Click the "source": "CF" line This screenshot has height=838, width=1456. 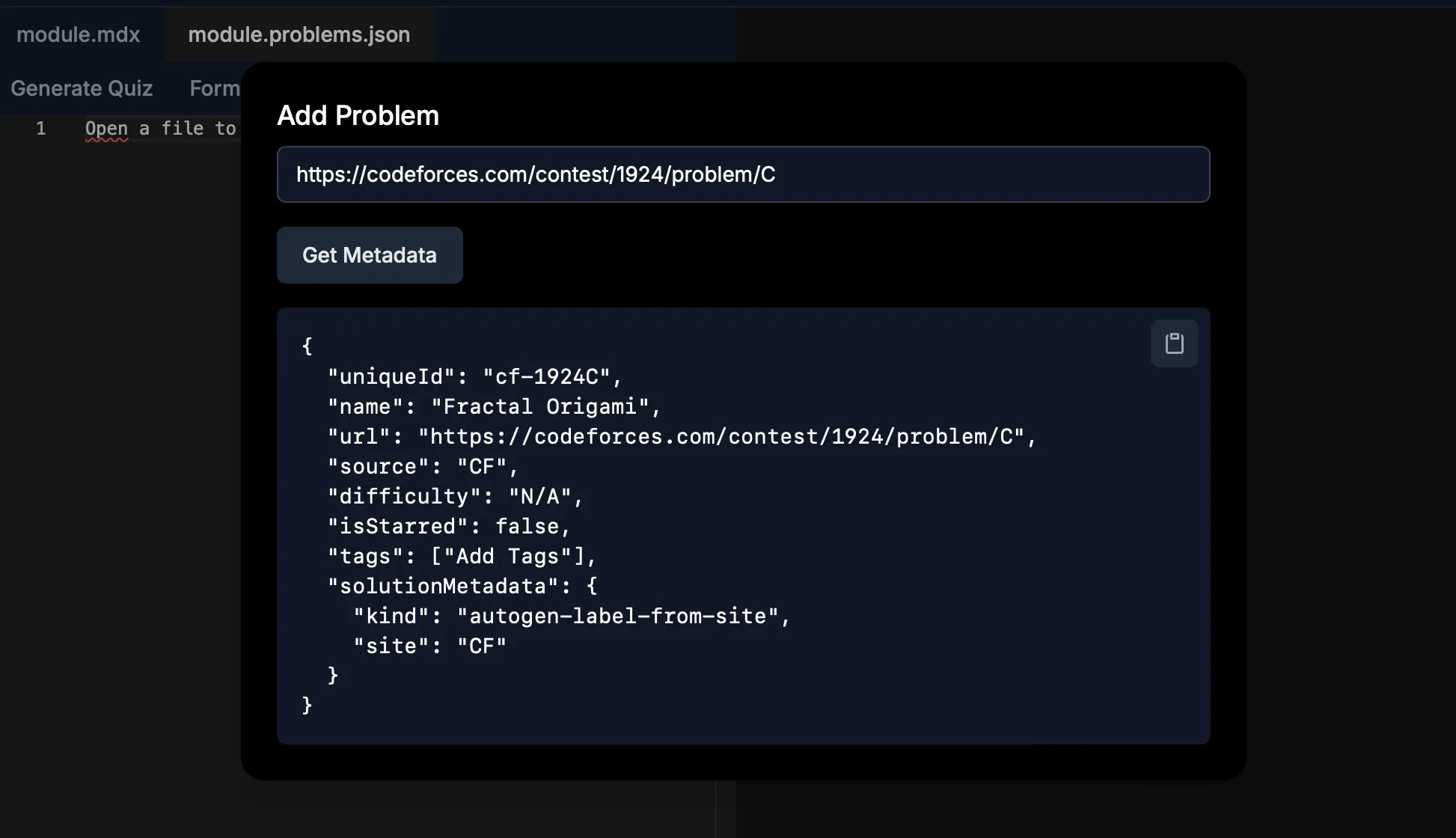pyautogui.click(x=423, y=466)
